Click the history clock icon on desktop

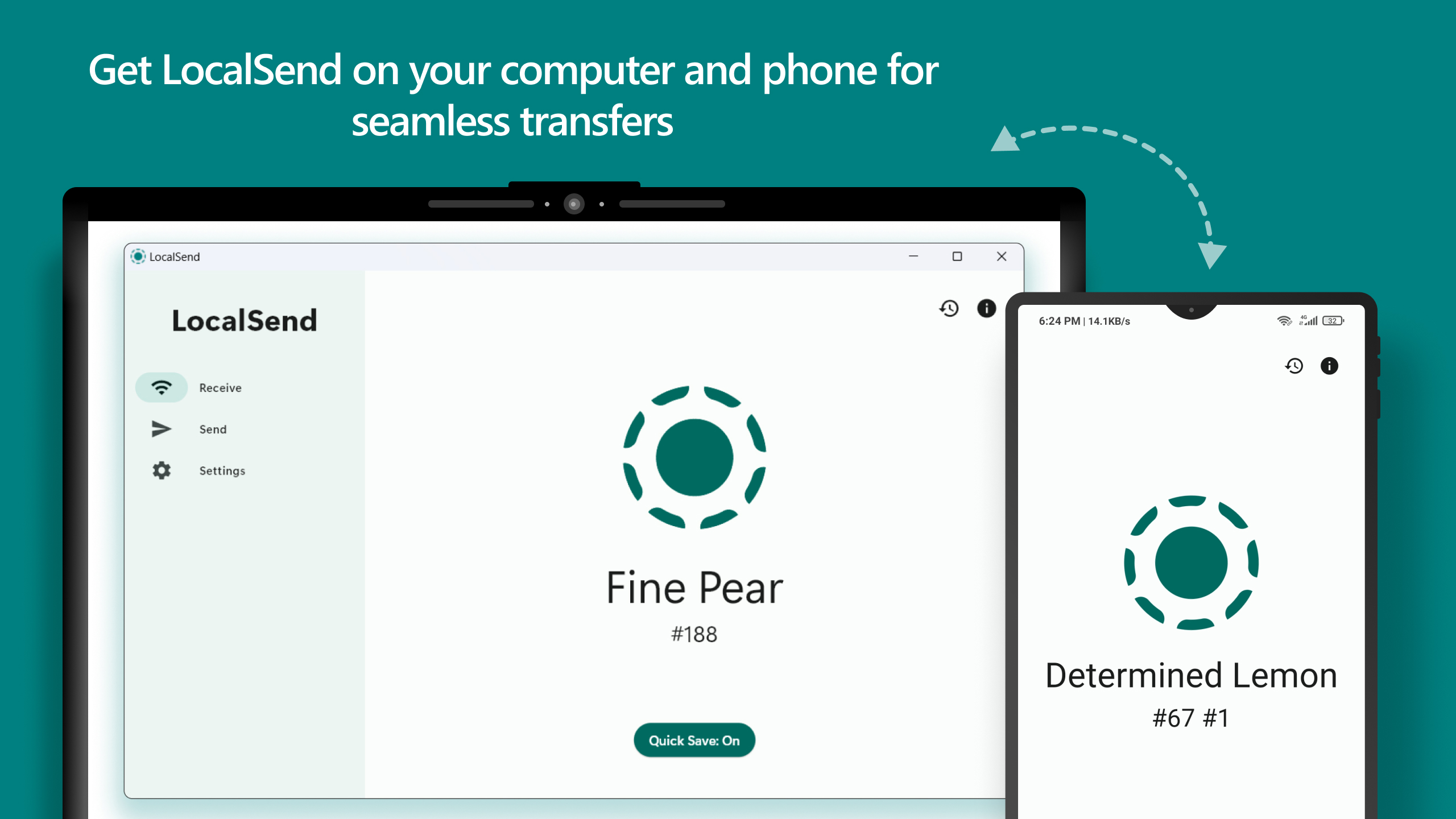pos(948,307)
